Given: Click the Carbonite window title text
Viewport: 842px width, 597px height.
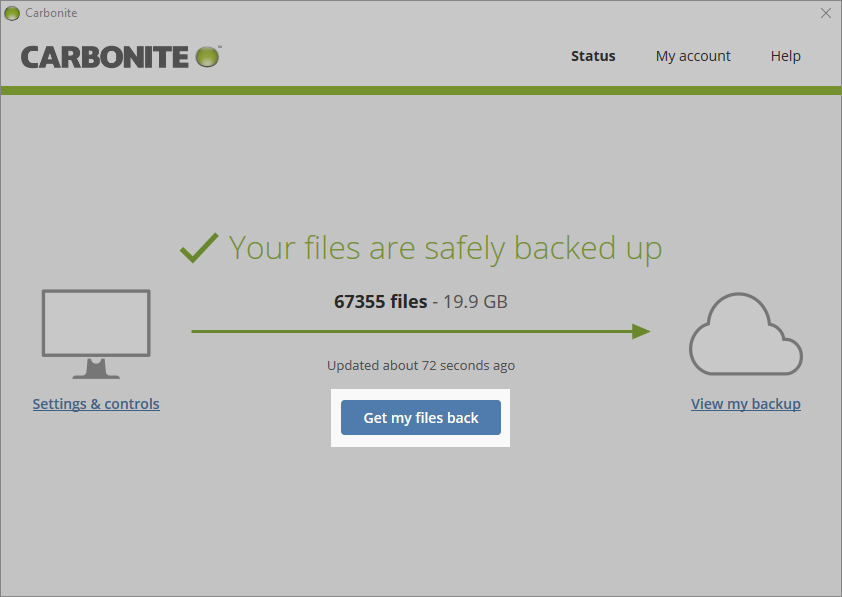Looking at the screenshot, I should pos(51,13).
